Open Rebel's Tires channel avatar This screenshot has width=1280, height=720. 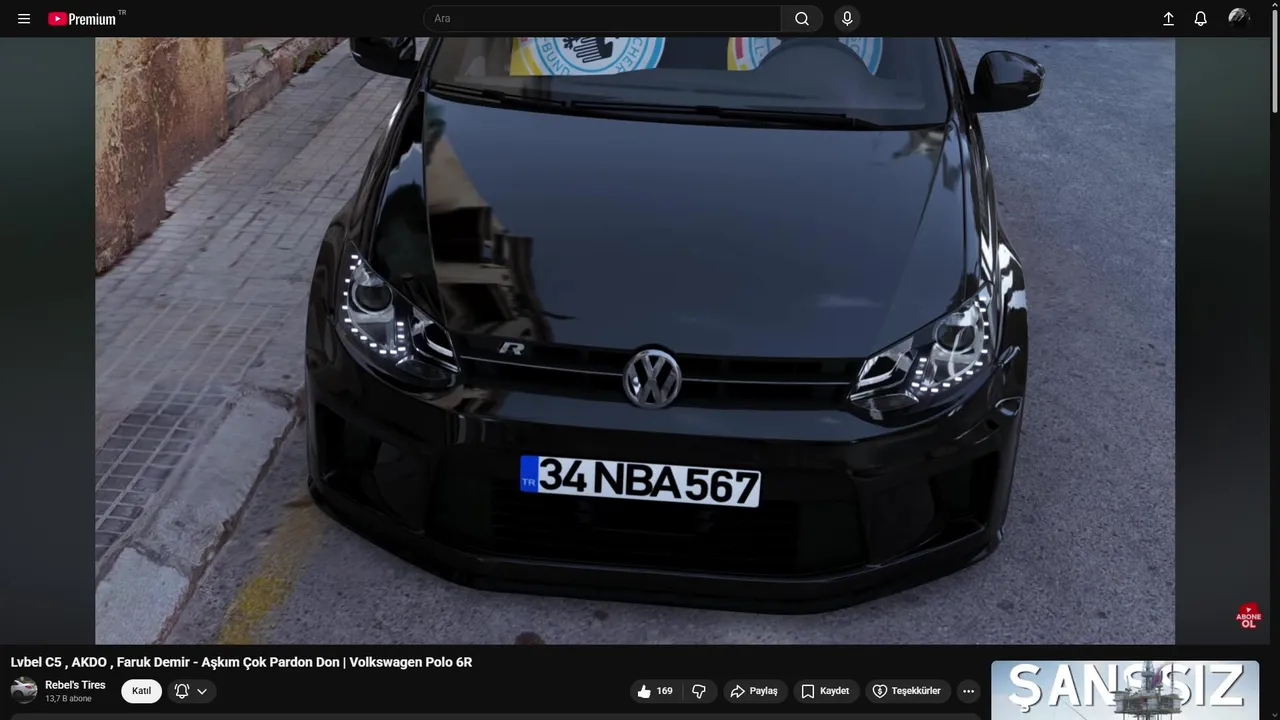24,691
